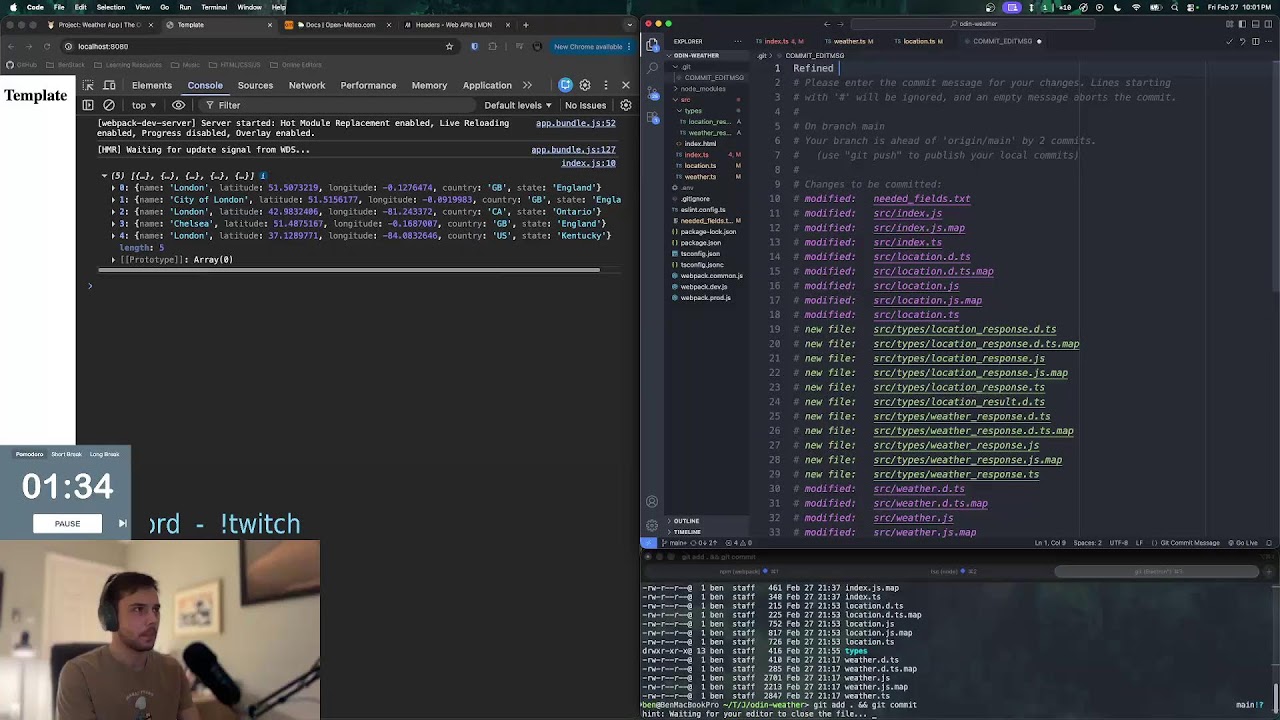Expand the node_modules folder
Image resolution: width=1280 pixels, height=720 pixels.
[x=703, y=89]
